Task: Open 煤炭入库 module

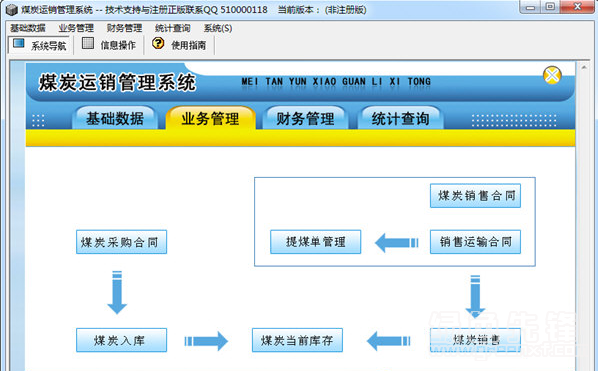Action: (121, 340)
